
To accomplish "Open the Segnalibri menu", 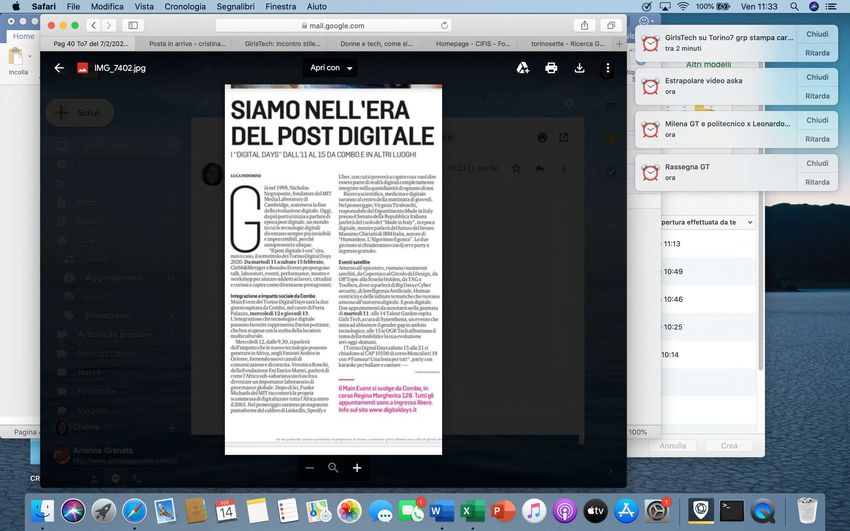I will [x=235, y=6].
